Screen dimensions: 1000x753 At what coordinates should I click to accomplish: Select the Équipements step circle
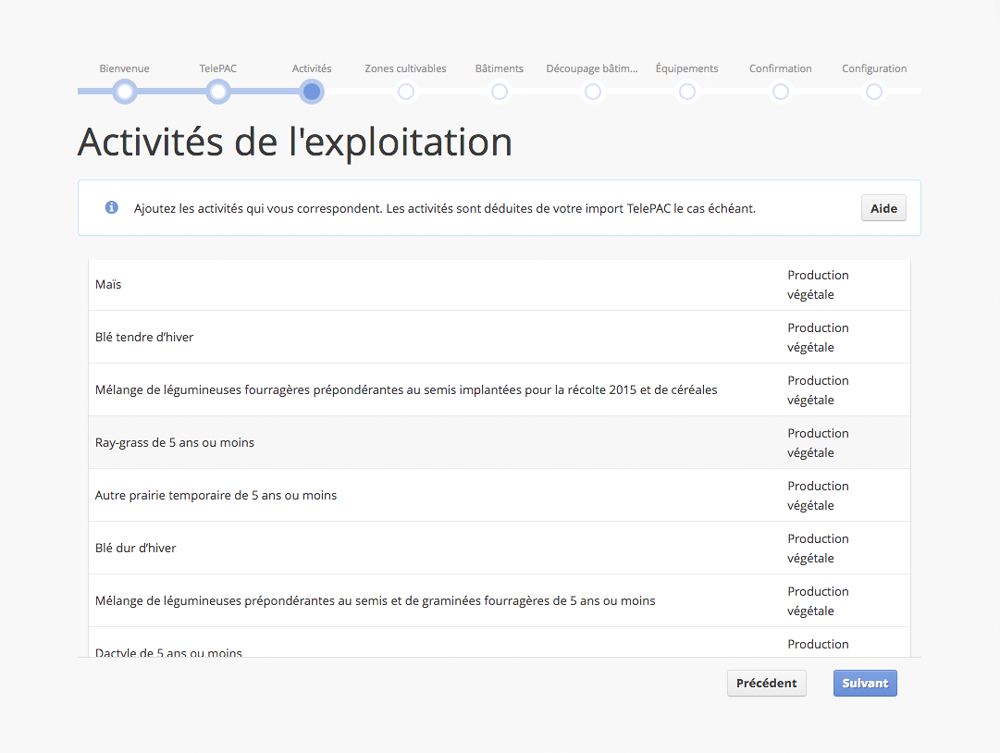coord(687,92)
